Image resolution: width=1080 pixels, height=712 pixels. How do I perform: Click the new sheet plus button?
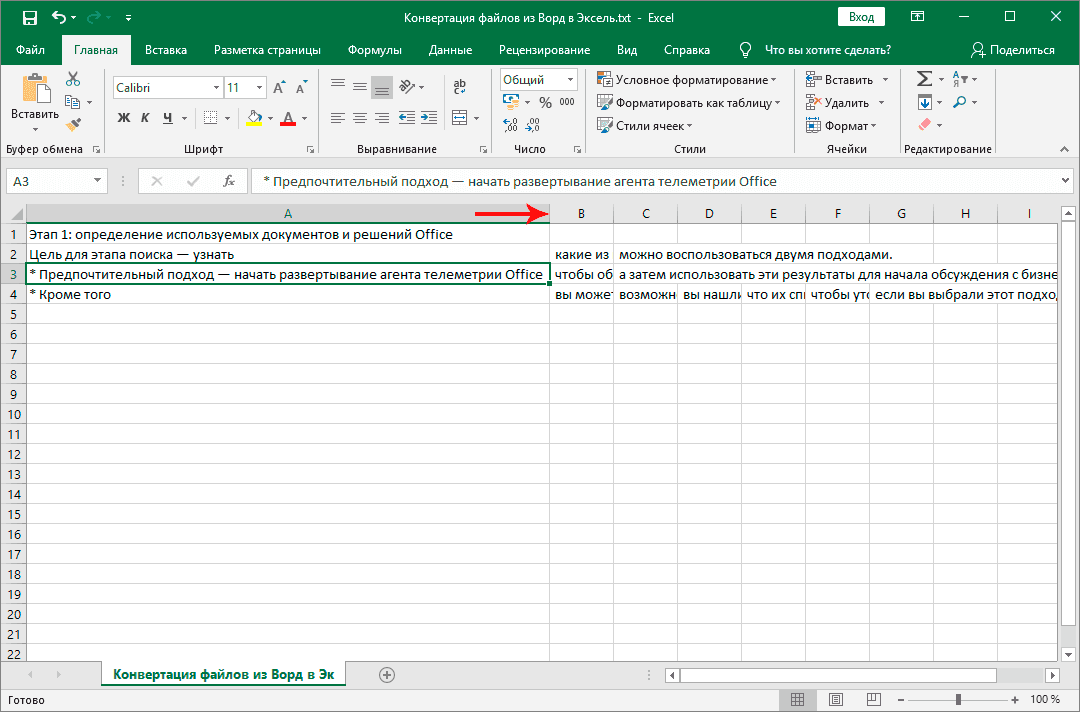[386, 675]
